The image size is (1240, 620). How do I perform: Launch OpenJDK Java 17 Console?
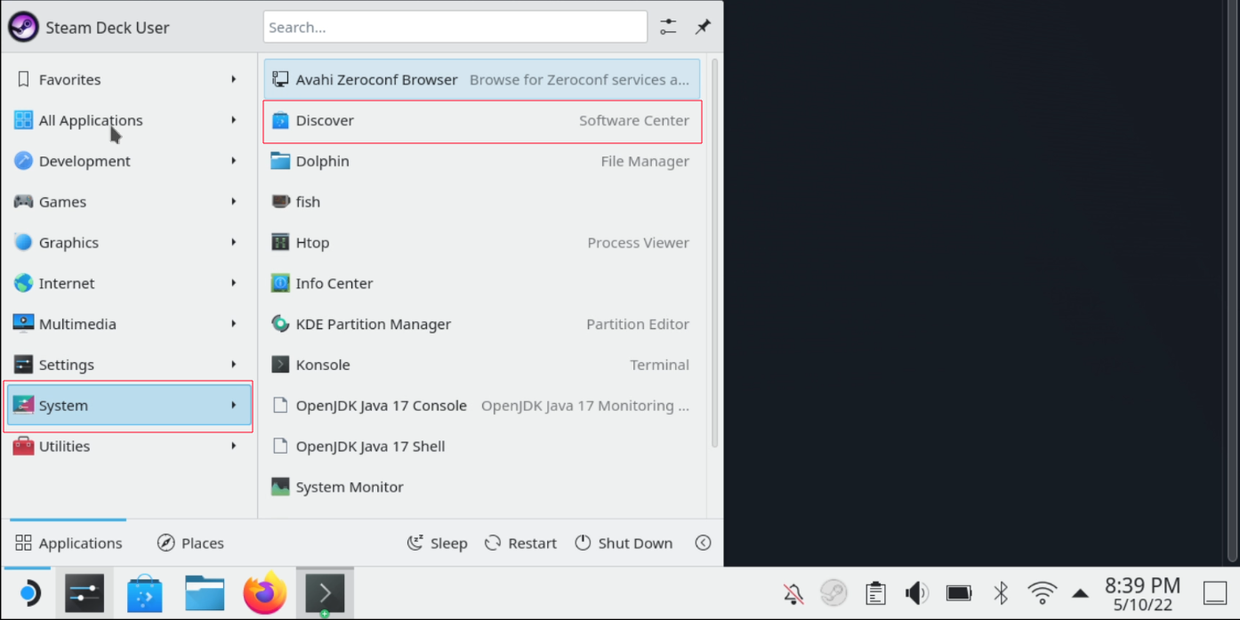click(482, 406)
